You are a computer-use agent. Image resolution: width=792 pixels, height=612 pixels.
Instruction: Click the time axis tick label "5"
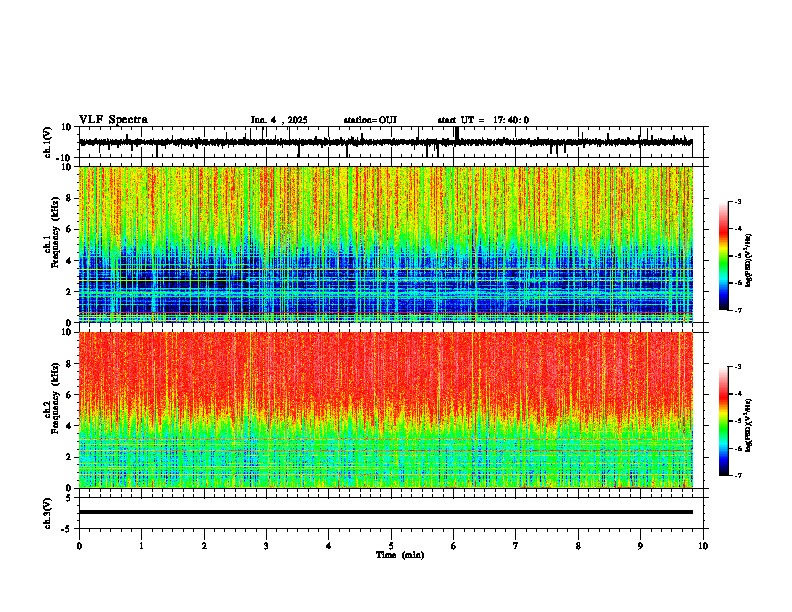tap(391, 546)
